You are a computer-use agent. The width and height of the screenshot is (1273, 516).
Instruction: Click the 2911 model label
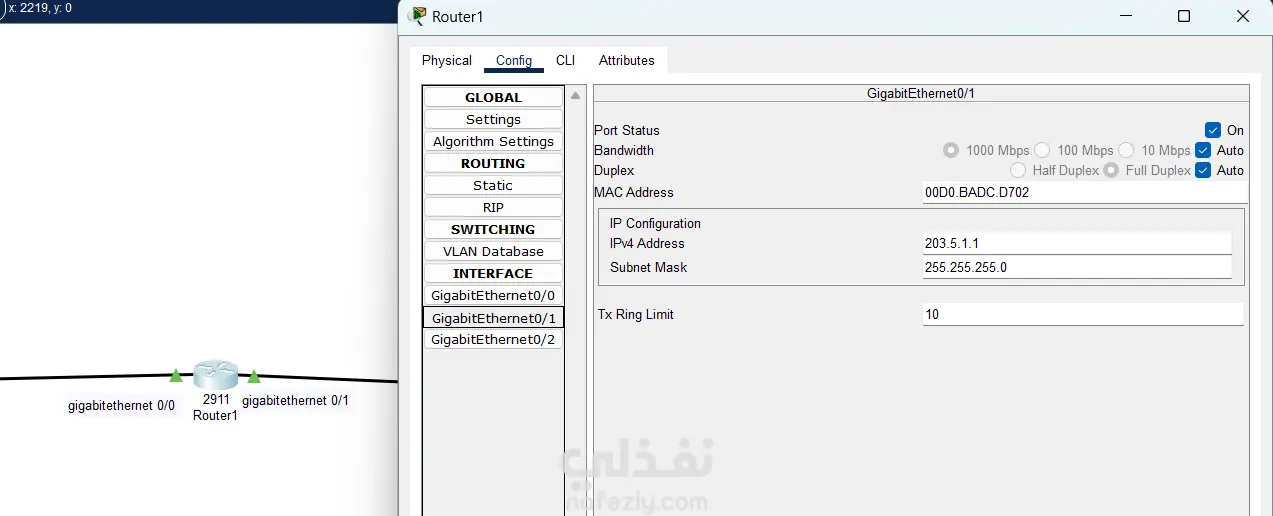click(x=216, y=399)
